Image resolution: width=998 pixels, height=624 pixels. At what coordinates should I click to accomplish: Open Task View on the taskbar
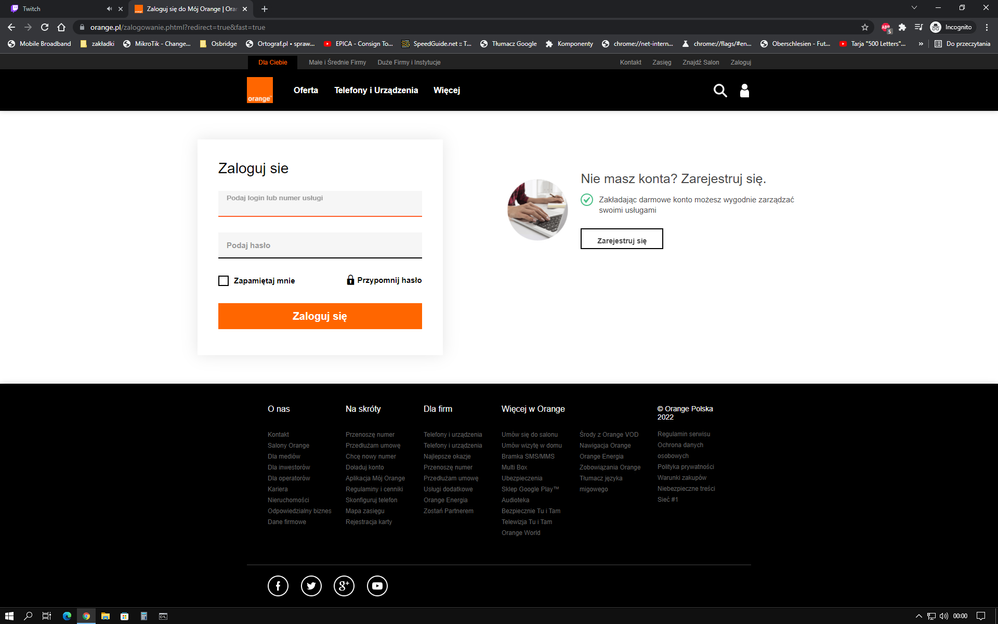coord(46,616)
